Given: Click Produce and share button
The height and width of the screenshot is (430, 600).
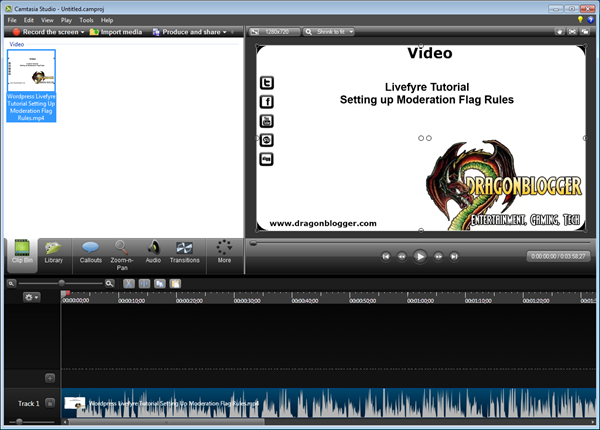Looking at the screenshot, I should point(187,32).
